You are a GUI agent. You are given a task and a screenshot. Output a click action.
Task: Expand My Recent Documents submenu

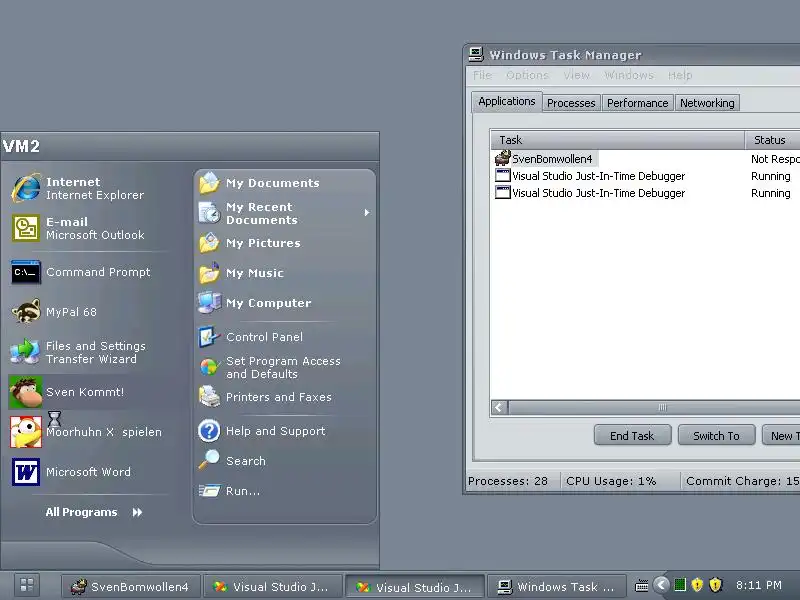(367, 213)
